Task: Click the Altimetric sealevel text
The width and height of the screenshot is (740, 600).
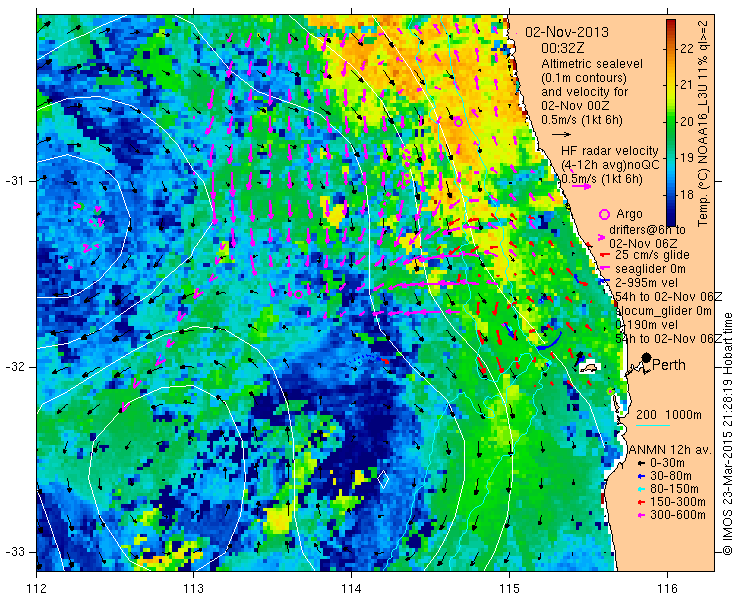Action: pos(592,64)
